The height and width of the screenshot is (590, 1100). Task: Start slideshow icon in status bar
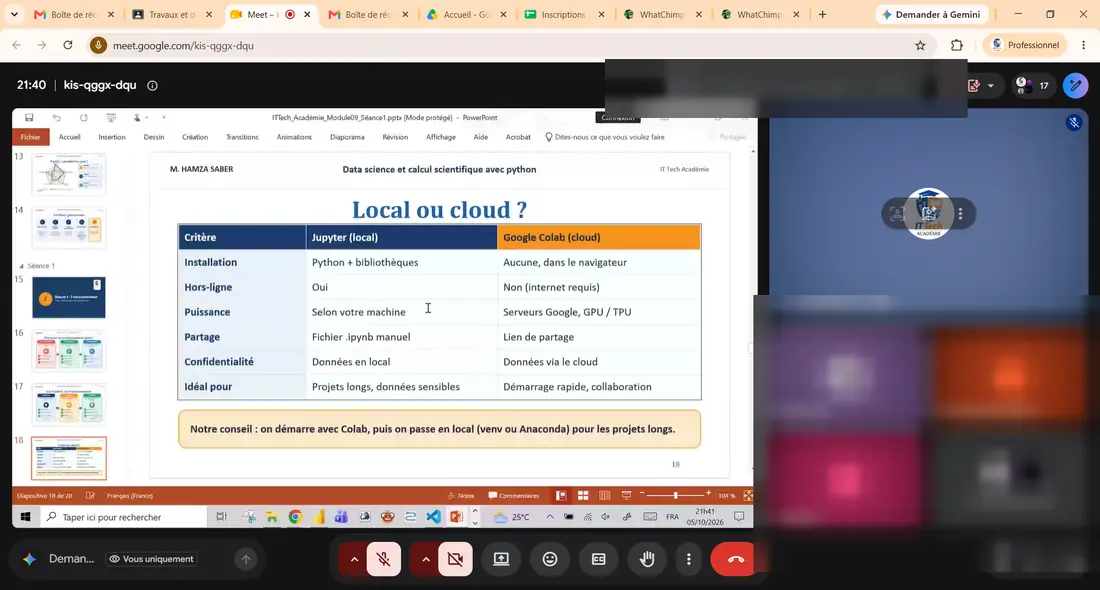pyautogui.click(x=626, y=496)
